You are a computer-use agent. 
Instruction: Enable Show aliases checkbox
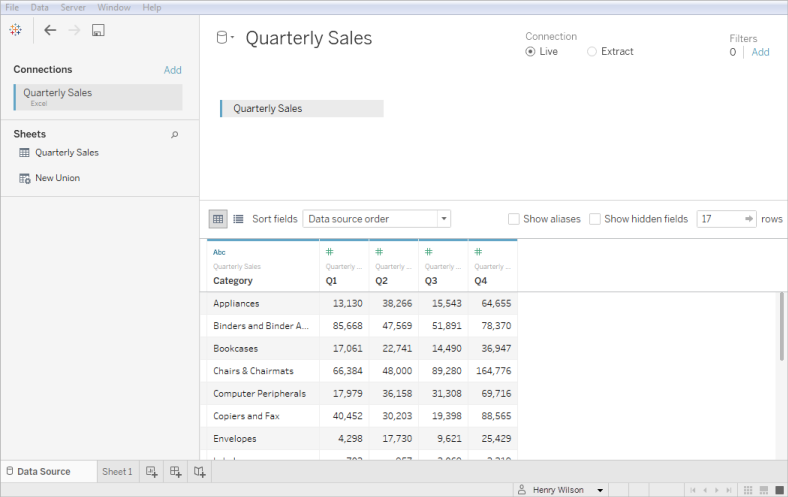tap(514, 219)
